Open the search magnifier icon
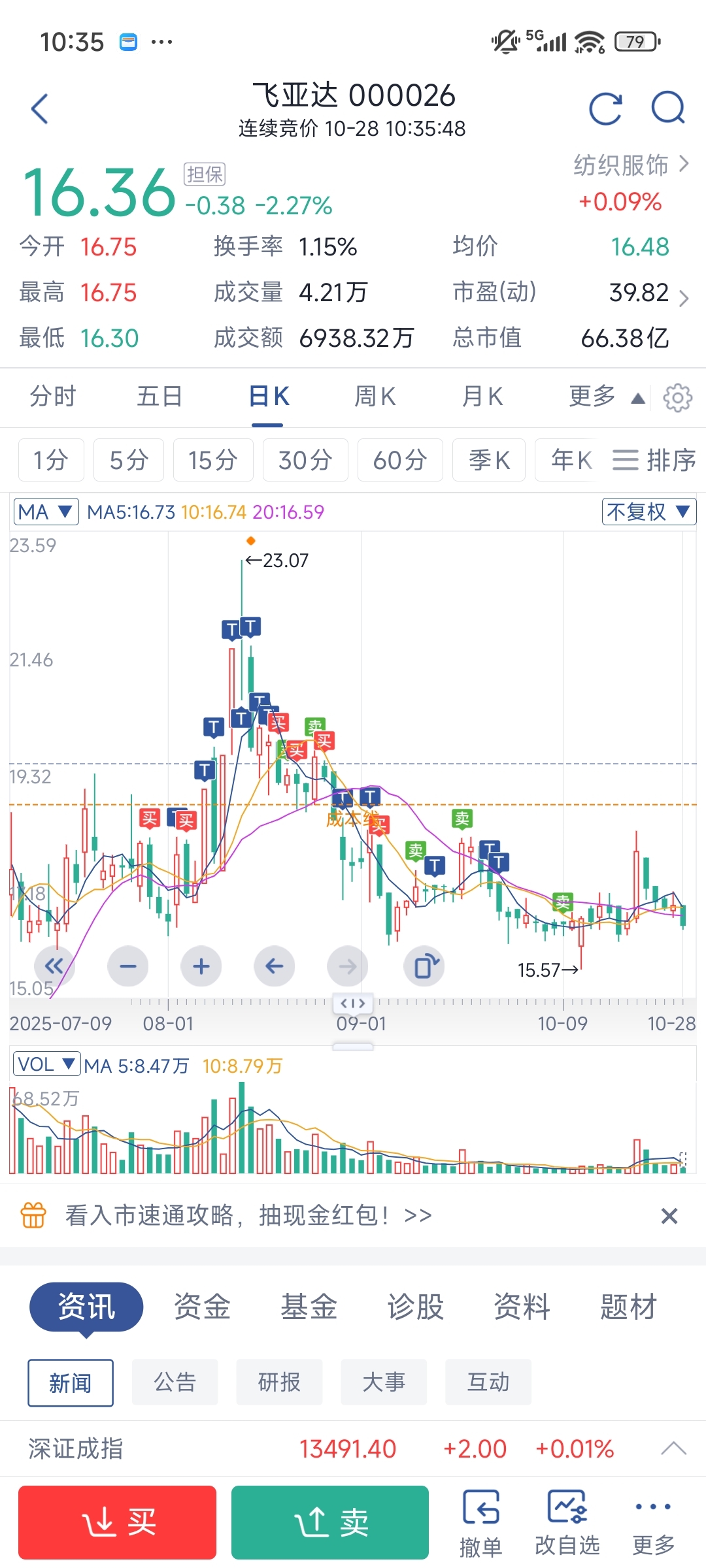Viewport: 706px width, 1568px height. point(668,108)
